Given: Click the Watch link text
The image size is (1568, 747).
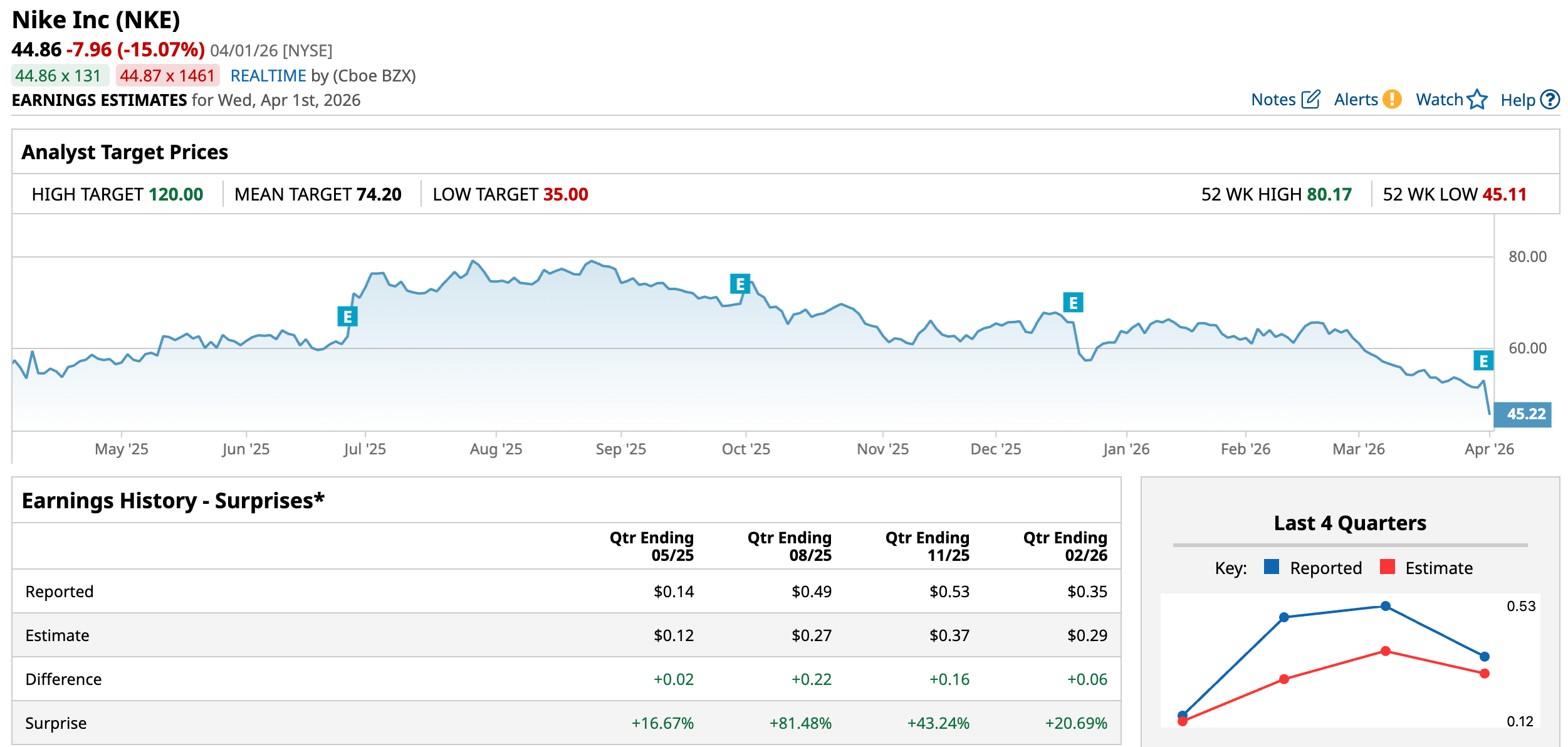Looking at the screenshot, I should click(1439, 100).
